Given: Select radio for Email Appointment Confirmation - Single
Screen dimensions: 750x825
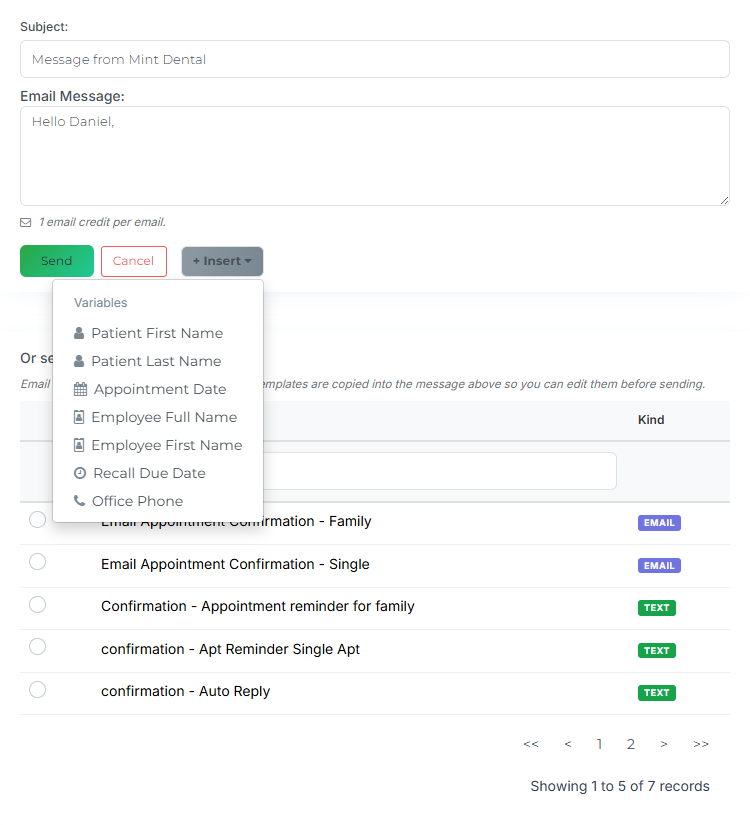Looking at the screenshot, I should pos(37,562).
